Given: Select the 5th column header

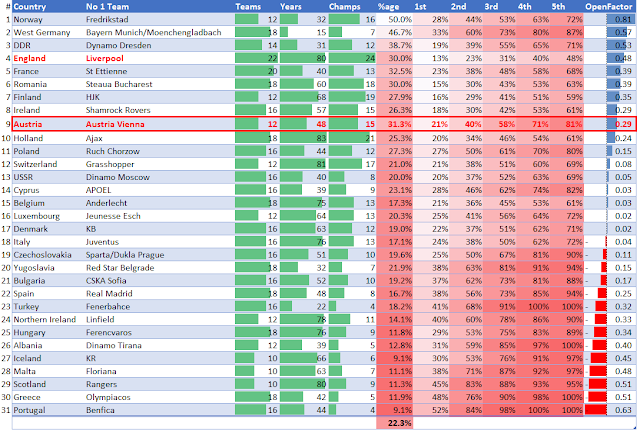Looking at the screenshot, I should (x=558, y=7).
